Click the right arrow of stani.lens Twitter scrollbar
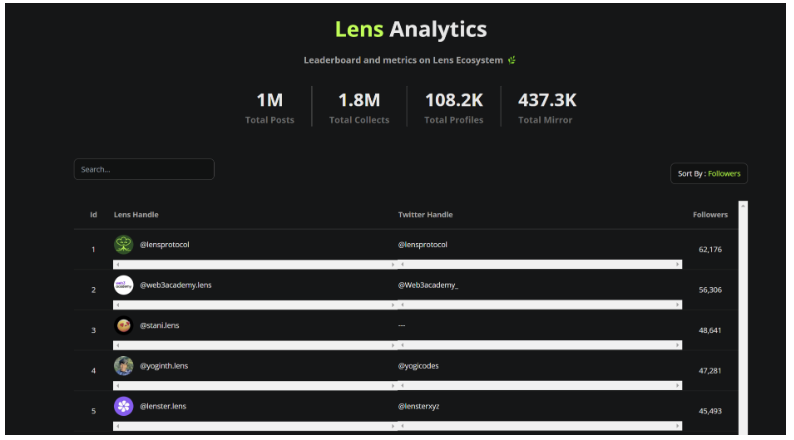The height and width of the screenshot is (440, 794). (x=678, y=345)
